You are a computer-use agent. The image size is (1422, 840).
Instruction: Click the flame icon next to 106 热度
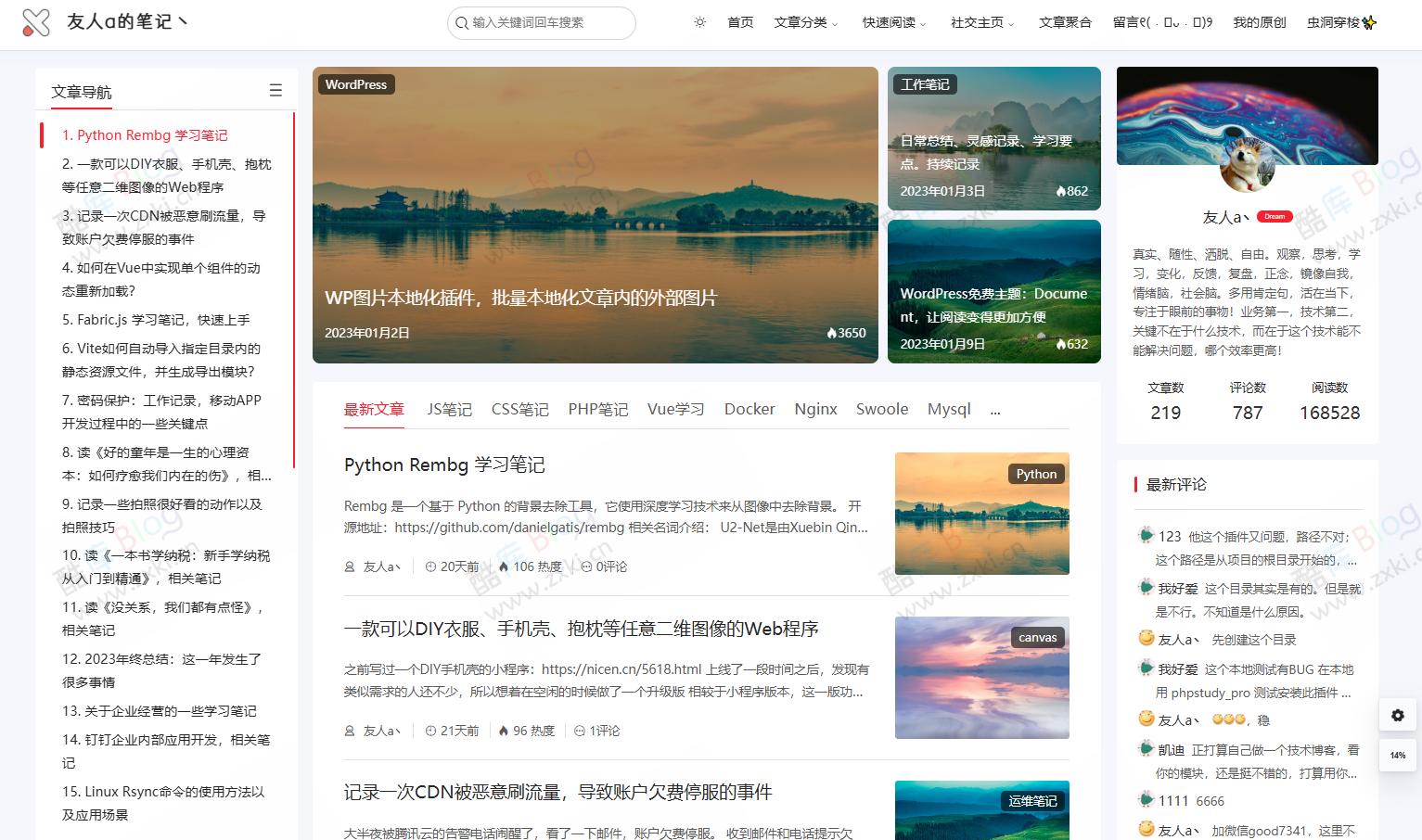pos(504,566)
